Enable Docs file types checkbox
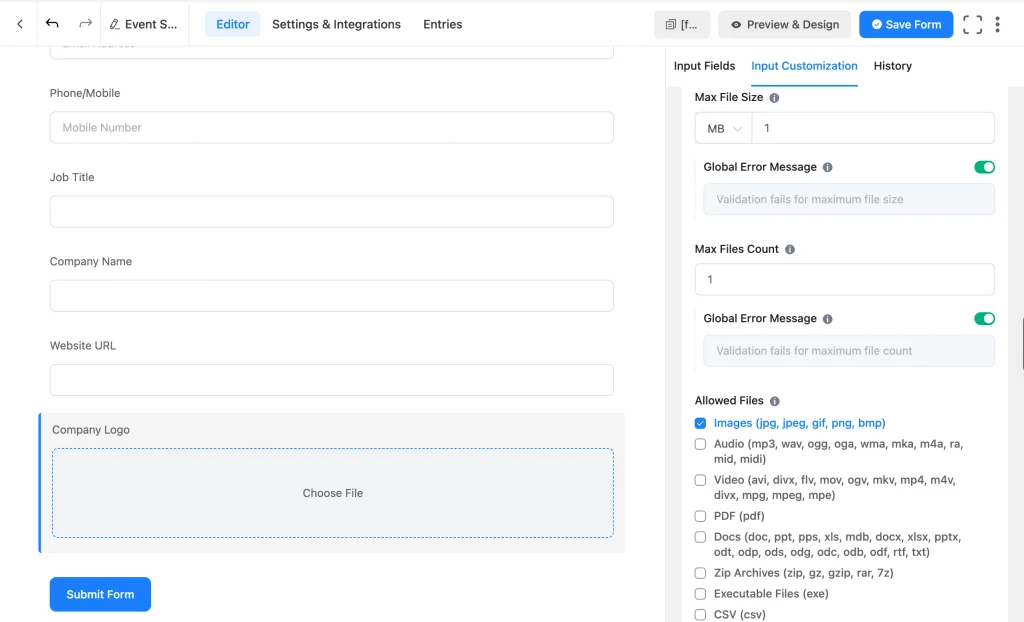 (x=700, y=537)
